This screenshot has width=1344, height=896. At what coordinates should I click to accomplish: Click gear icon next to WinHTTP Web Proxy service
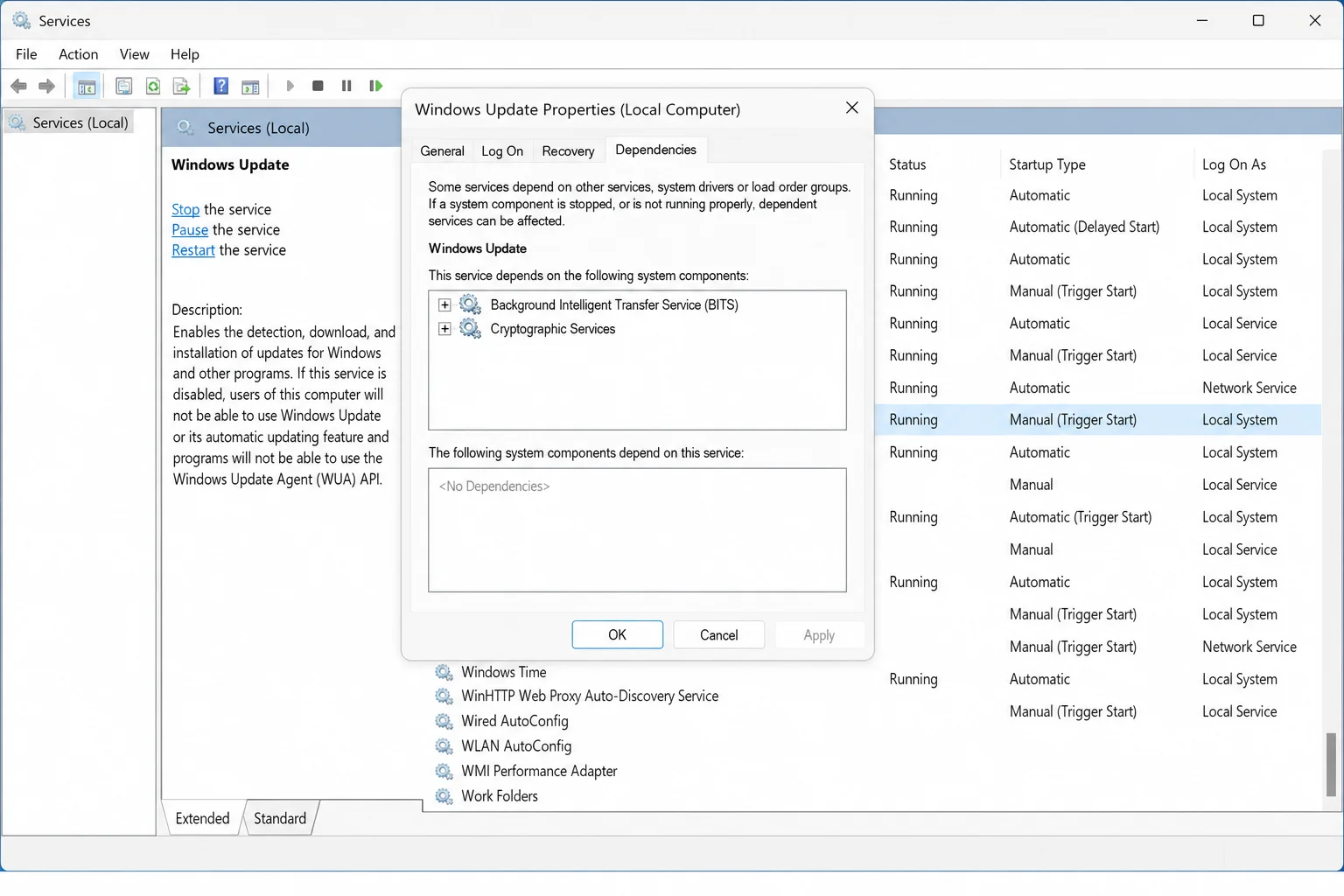(x=444, y=696)
